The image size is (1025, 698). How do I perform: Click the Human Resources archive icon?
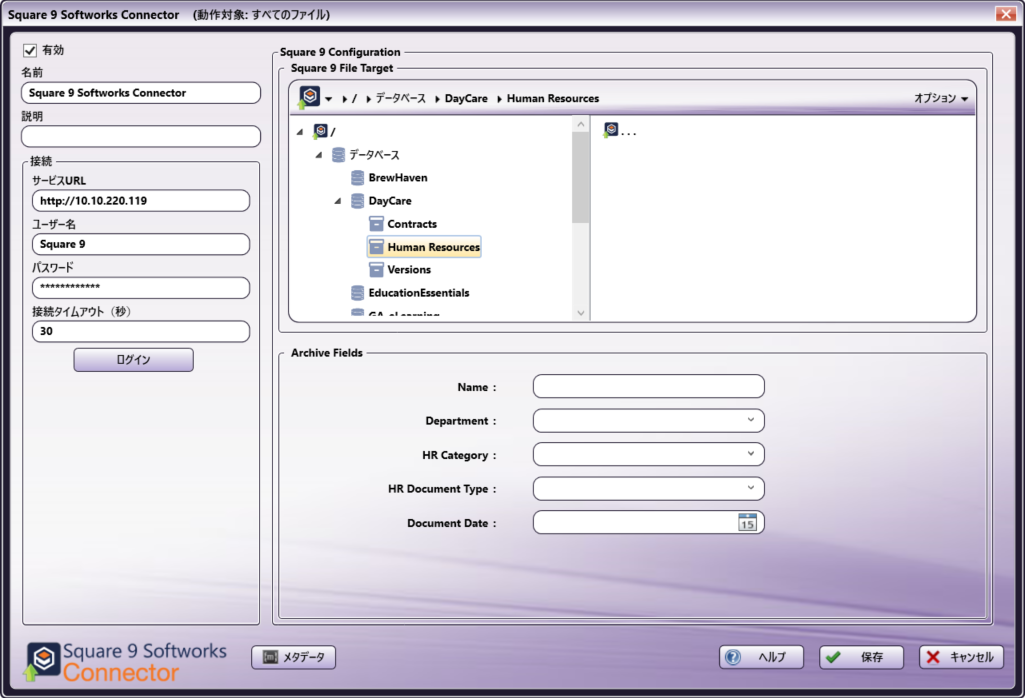(x=377, y=246)
